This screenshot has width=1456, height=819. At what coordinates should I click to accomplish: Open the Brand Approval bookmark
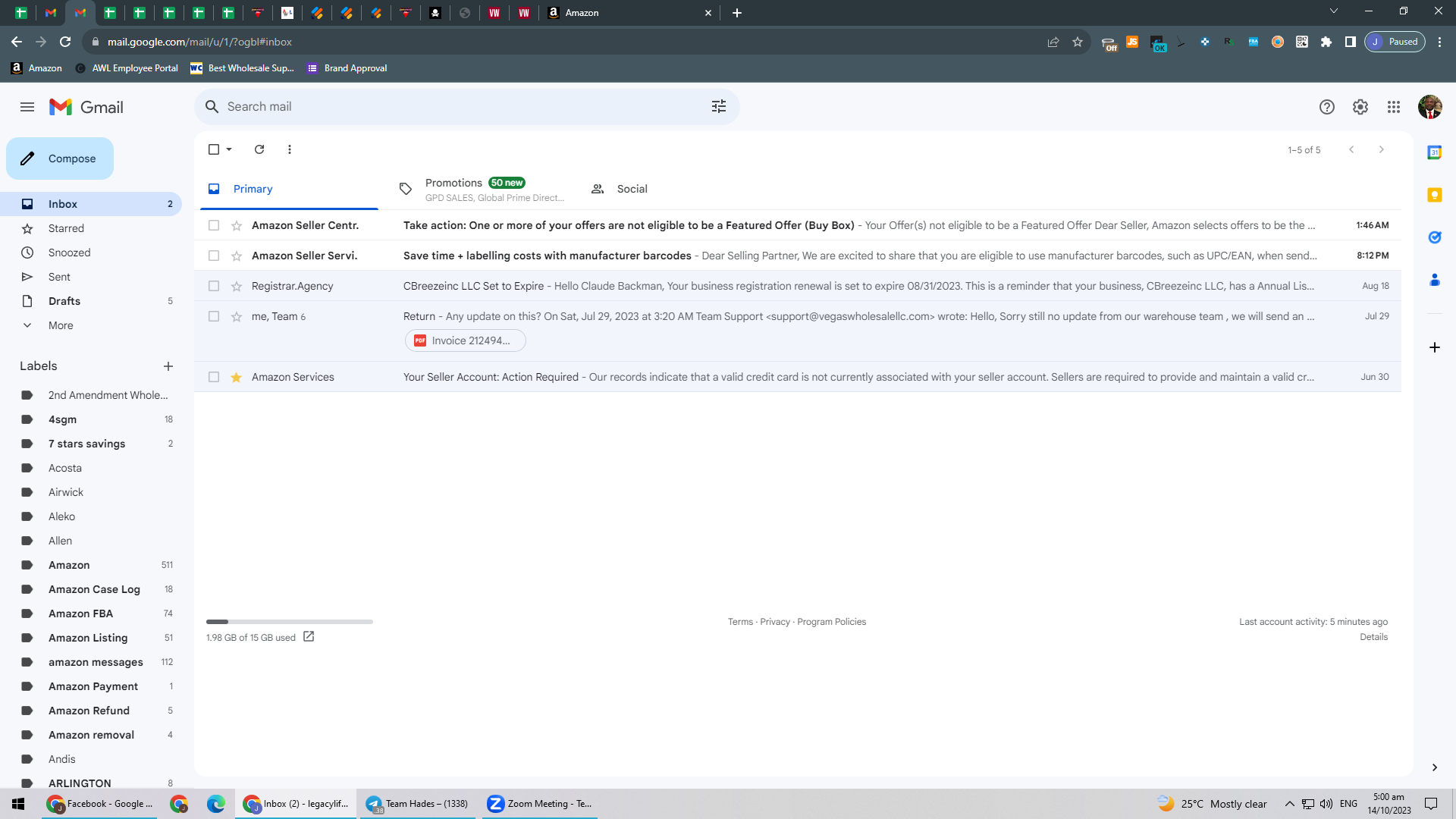347,68
